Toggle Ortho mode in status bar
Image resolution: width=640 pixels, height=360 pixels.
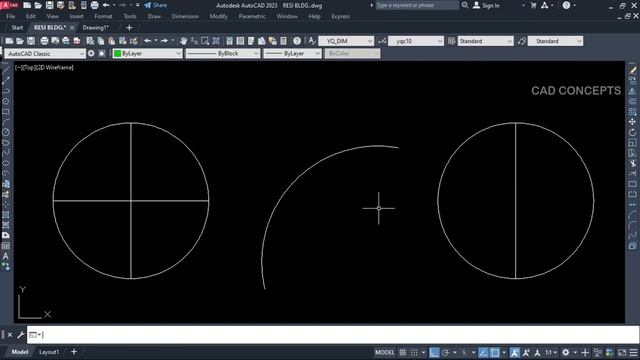click(x=434, y=352)
